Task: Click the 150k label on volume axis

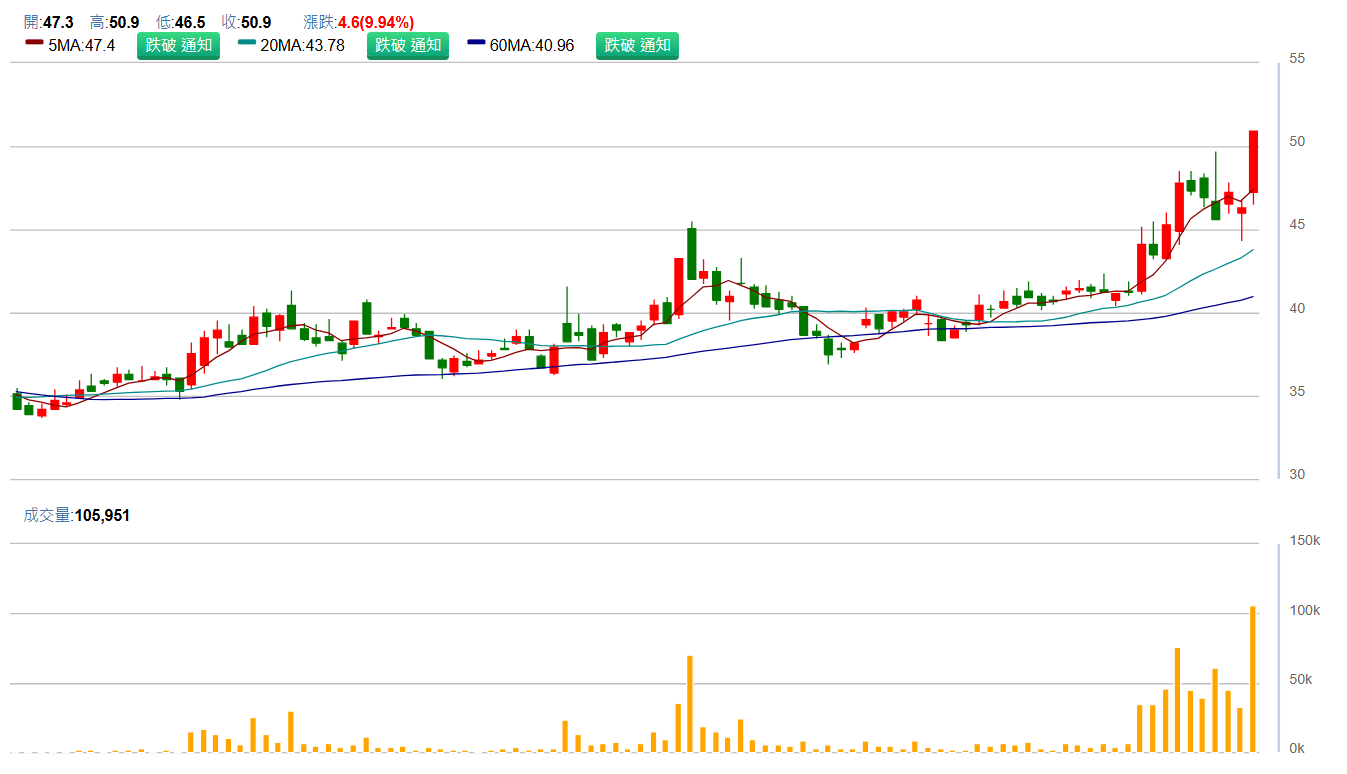Action: (1304, 541)
